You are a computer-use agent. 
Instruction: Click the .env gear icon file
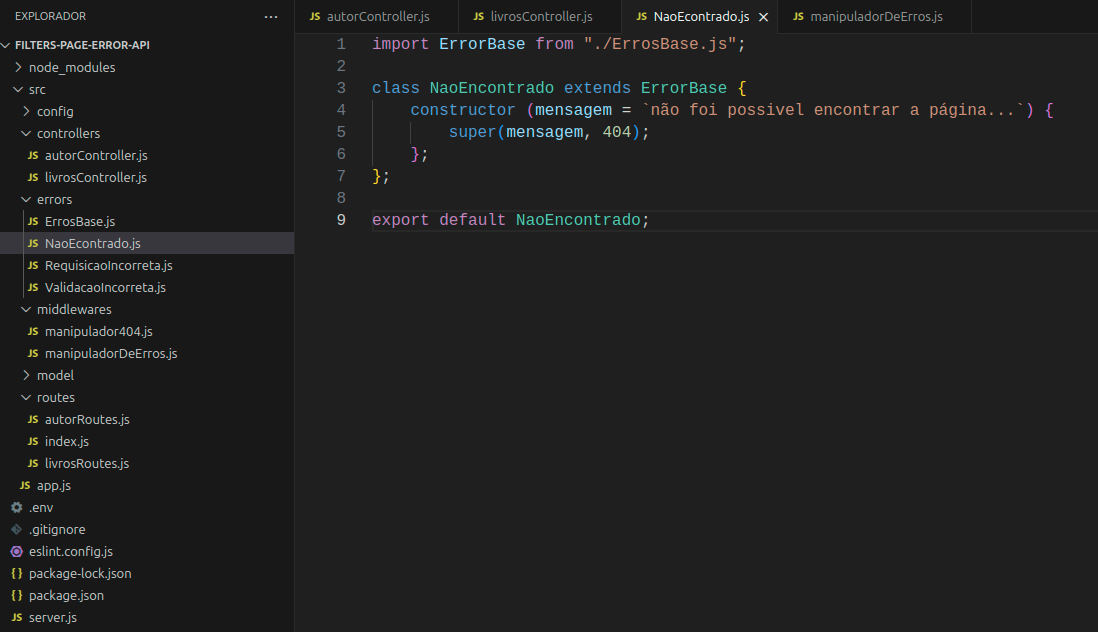click(x=40, y=507)
